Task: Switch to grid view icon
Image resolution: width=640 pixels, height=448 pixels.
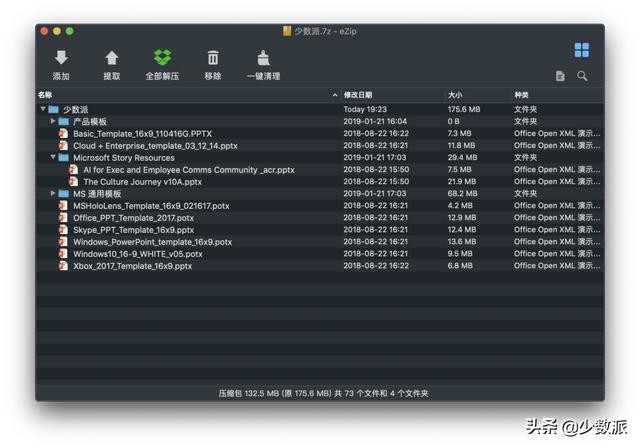Action: [x=582, y=50]
